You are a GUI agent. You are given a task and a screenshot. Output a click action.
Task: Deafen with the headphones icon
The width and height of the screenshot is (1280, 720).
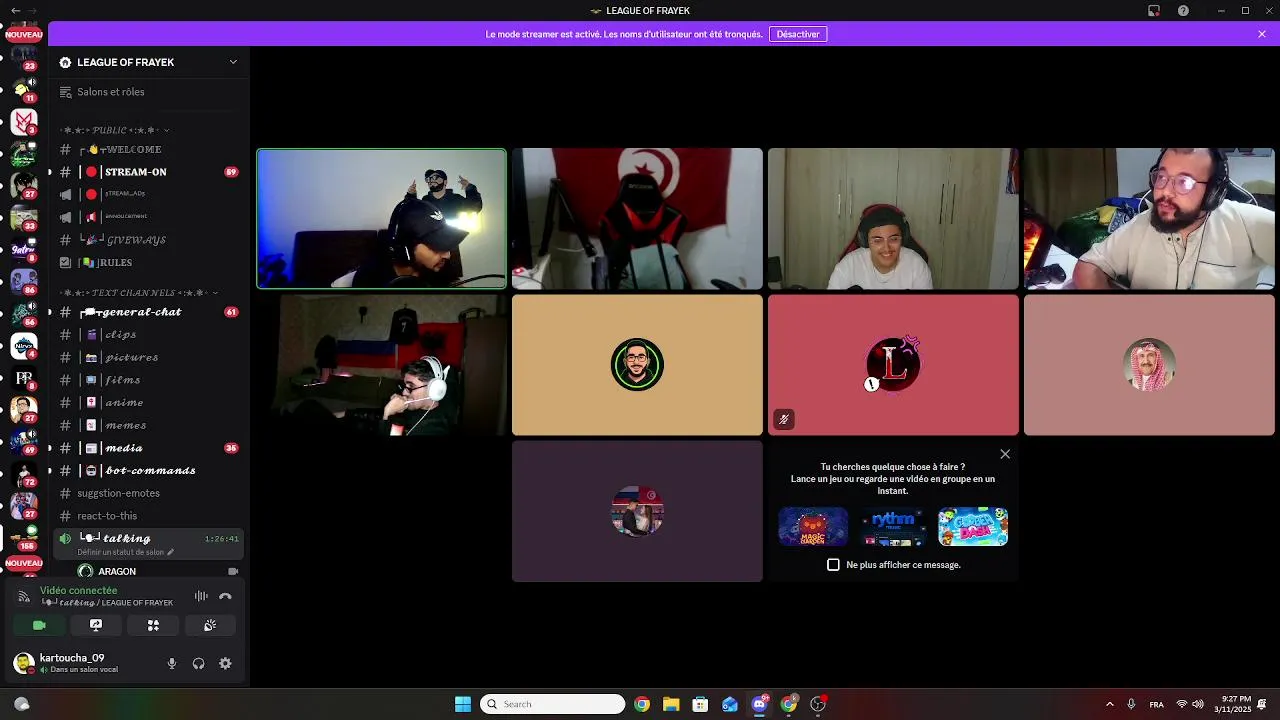pos(198,663)
